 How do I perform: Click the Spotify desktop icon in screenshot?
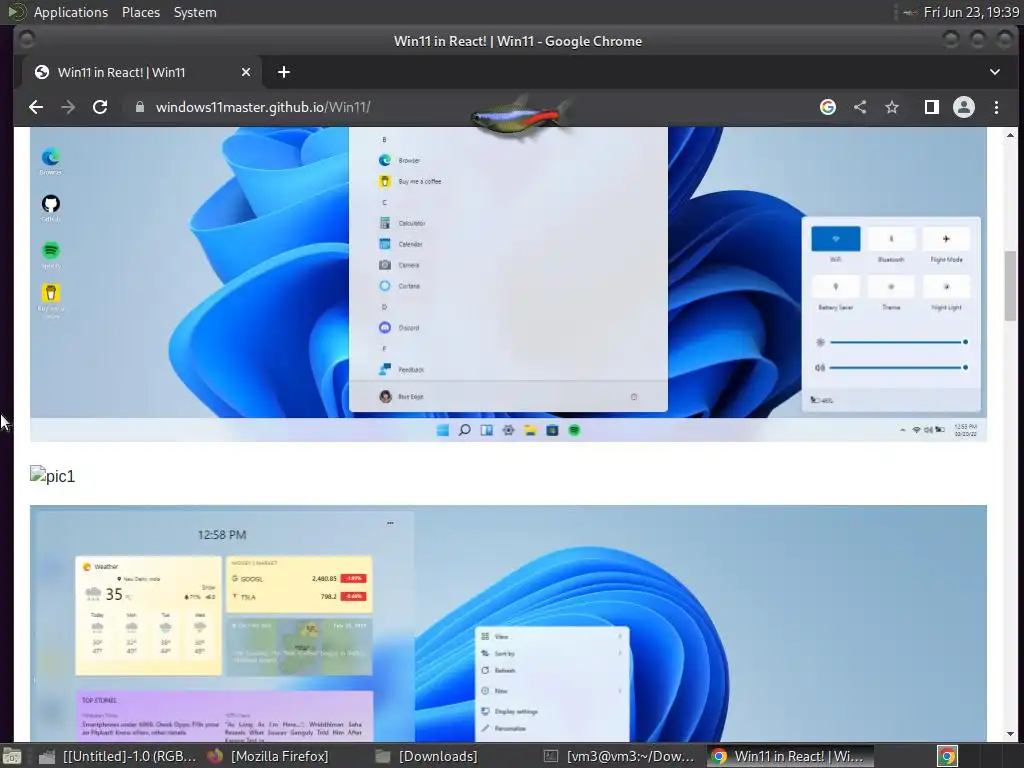pos(51,255)
